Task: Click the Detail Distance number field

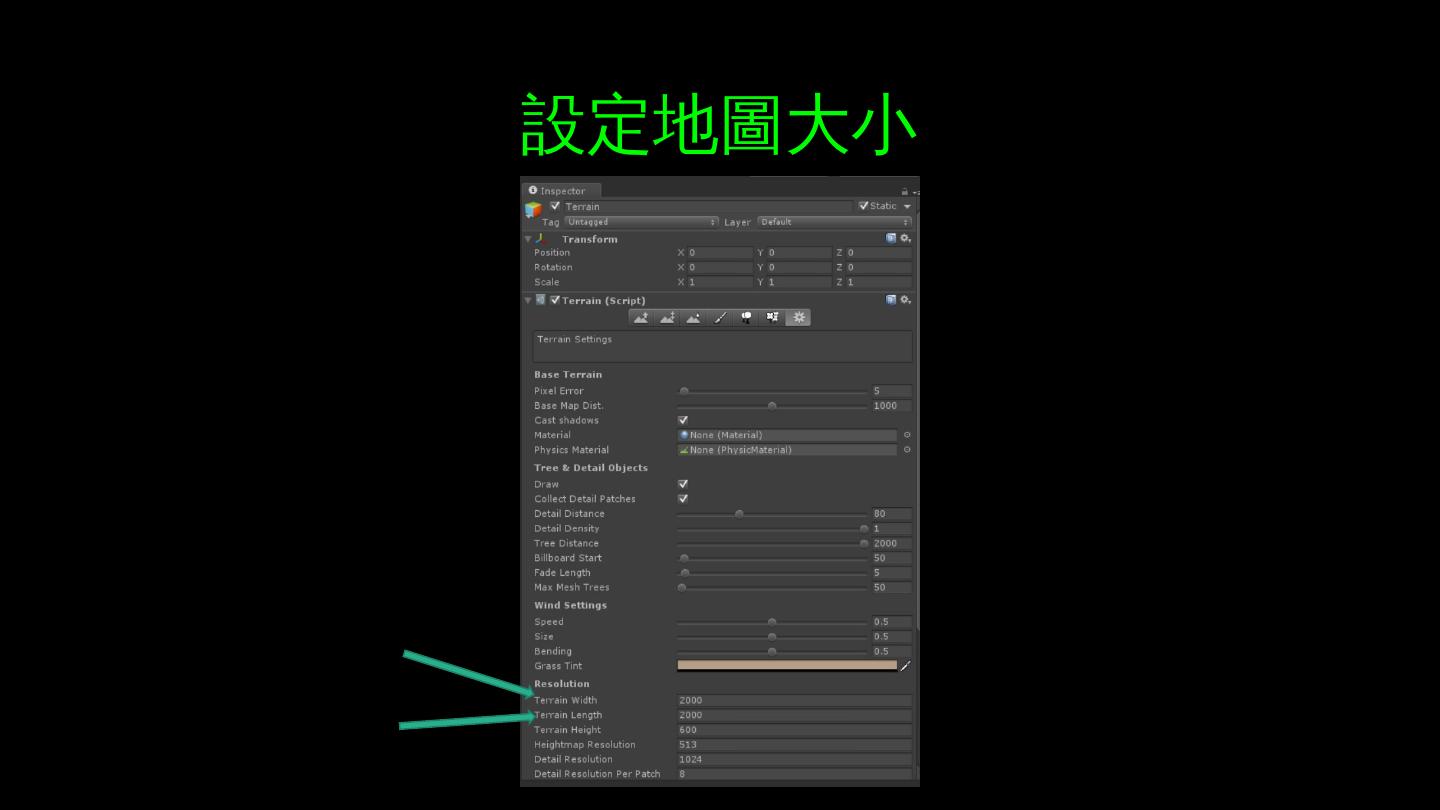Action: pos(892,514)
